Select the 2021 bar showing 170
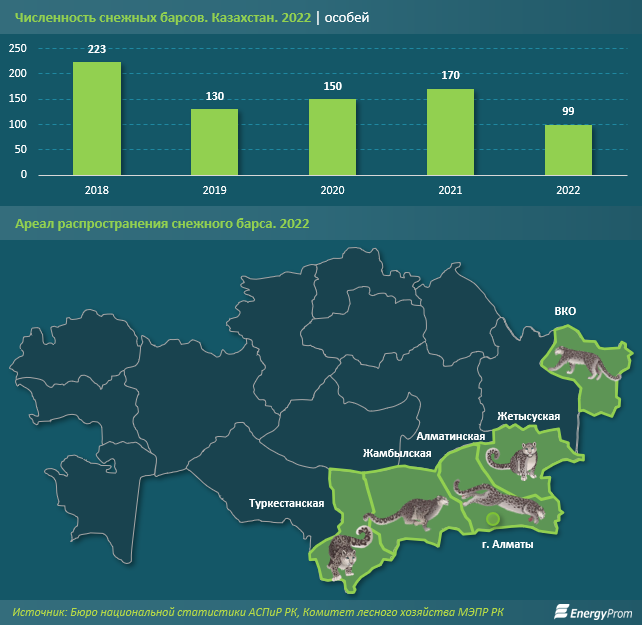 tap(450, 132)
